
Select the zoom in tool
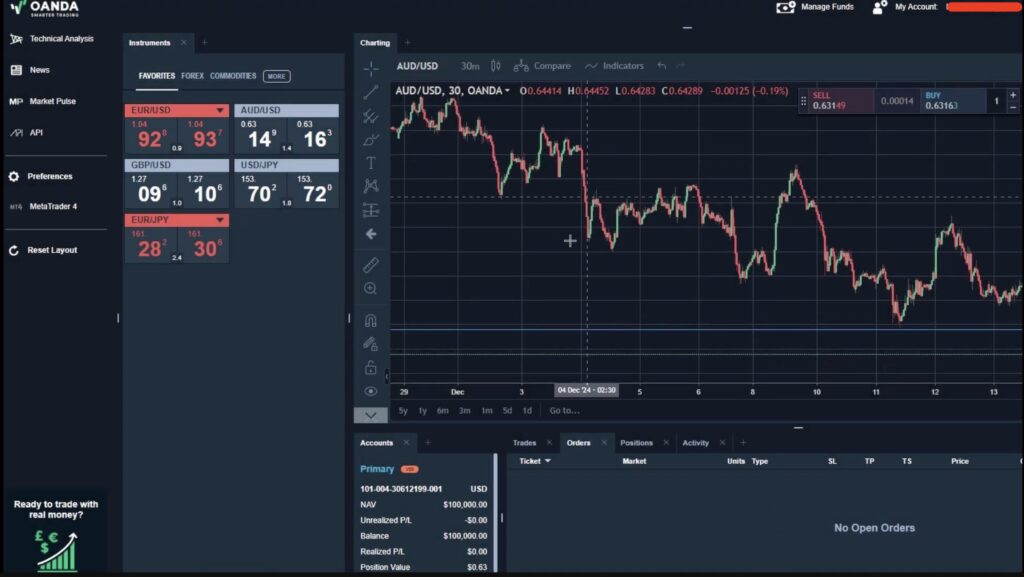(x=371, y=288)
